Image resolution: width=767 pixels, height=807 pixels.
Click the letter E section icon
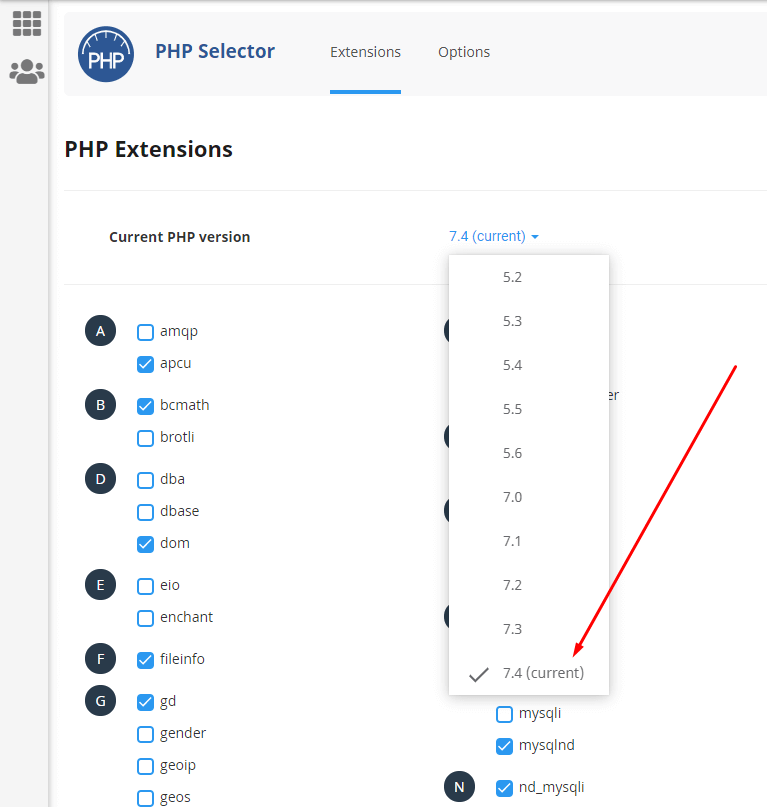[100, 584]
